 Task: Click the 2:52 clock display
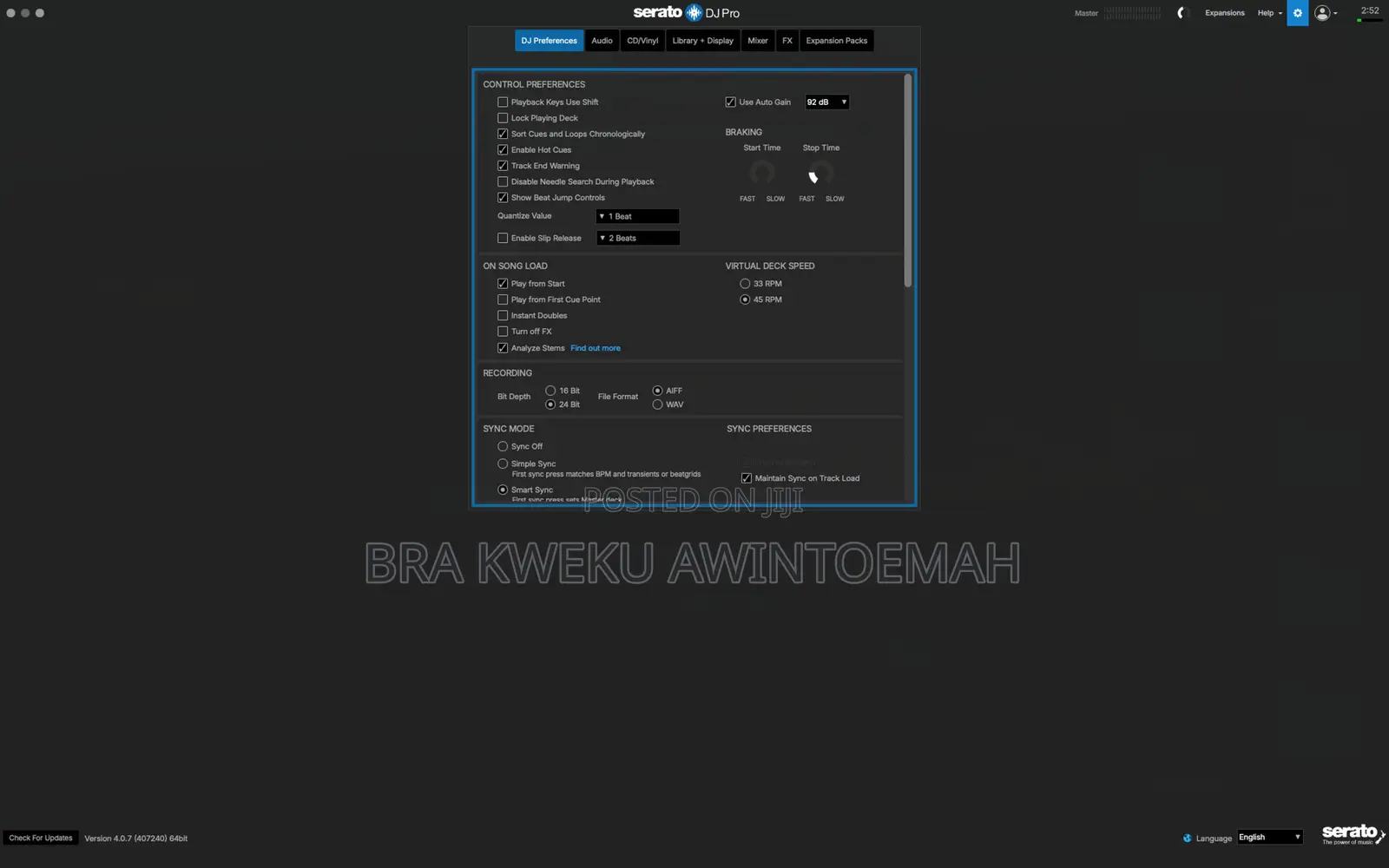point(1370,10)
